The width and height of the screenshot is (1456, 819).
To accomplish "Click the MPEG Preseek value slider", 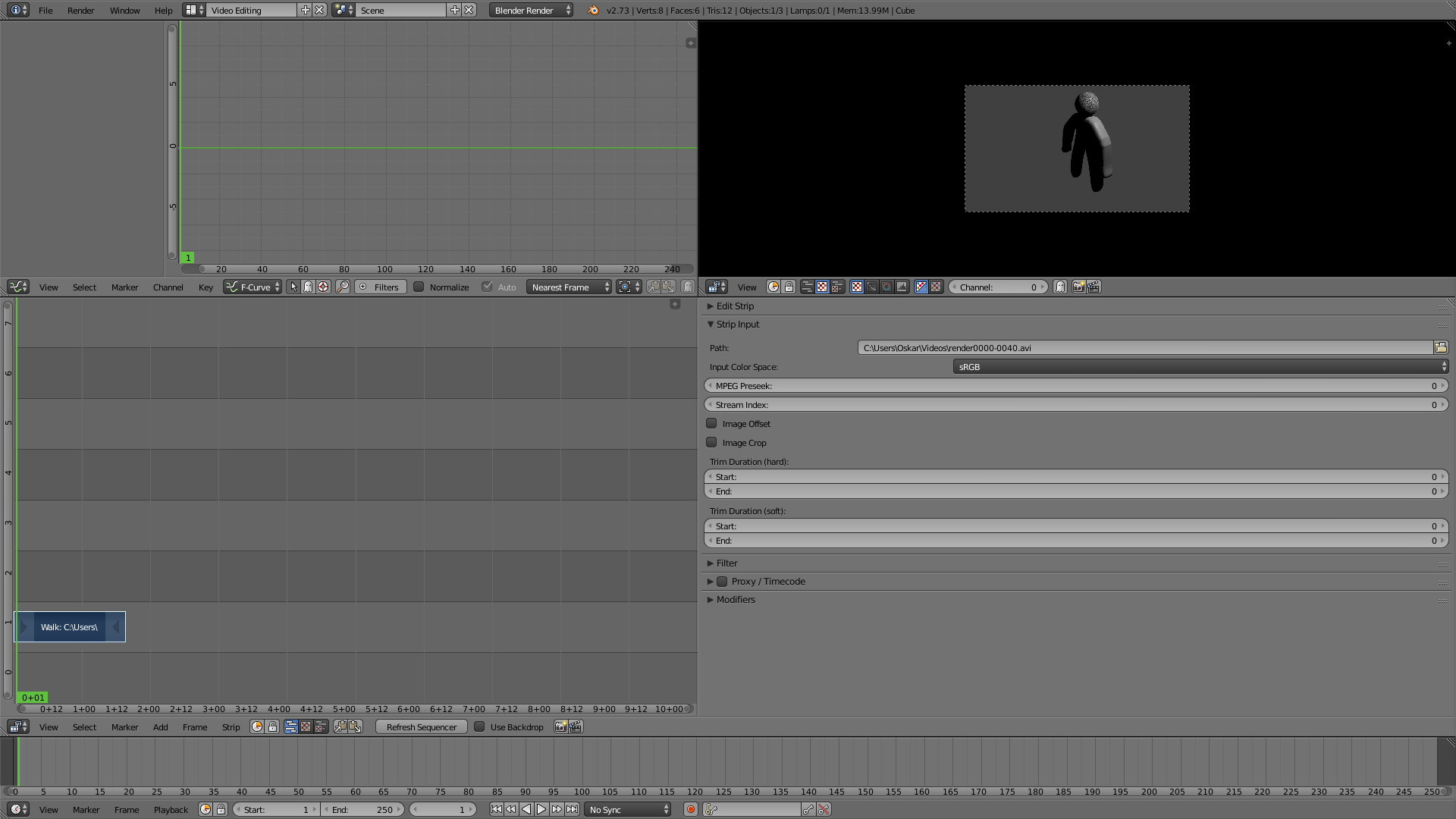I will [x=1075, y=385].
